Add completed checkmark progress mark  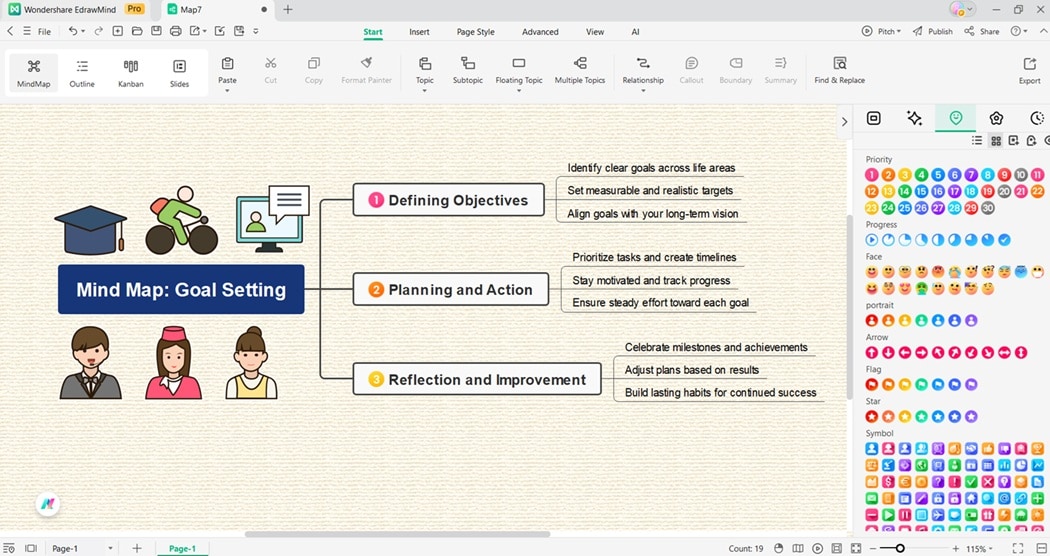(x=1004, y=240)
